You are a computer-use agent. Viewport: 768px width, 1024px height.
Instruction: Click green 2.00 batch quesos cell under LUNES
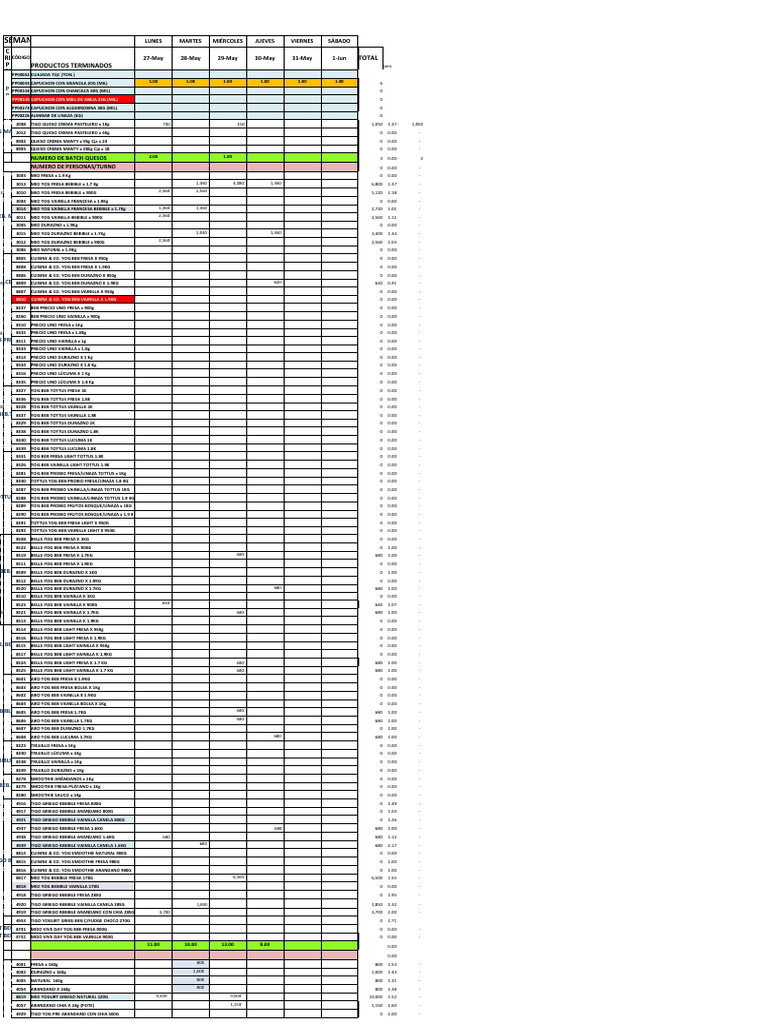point(153,157)
